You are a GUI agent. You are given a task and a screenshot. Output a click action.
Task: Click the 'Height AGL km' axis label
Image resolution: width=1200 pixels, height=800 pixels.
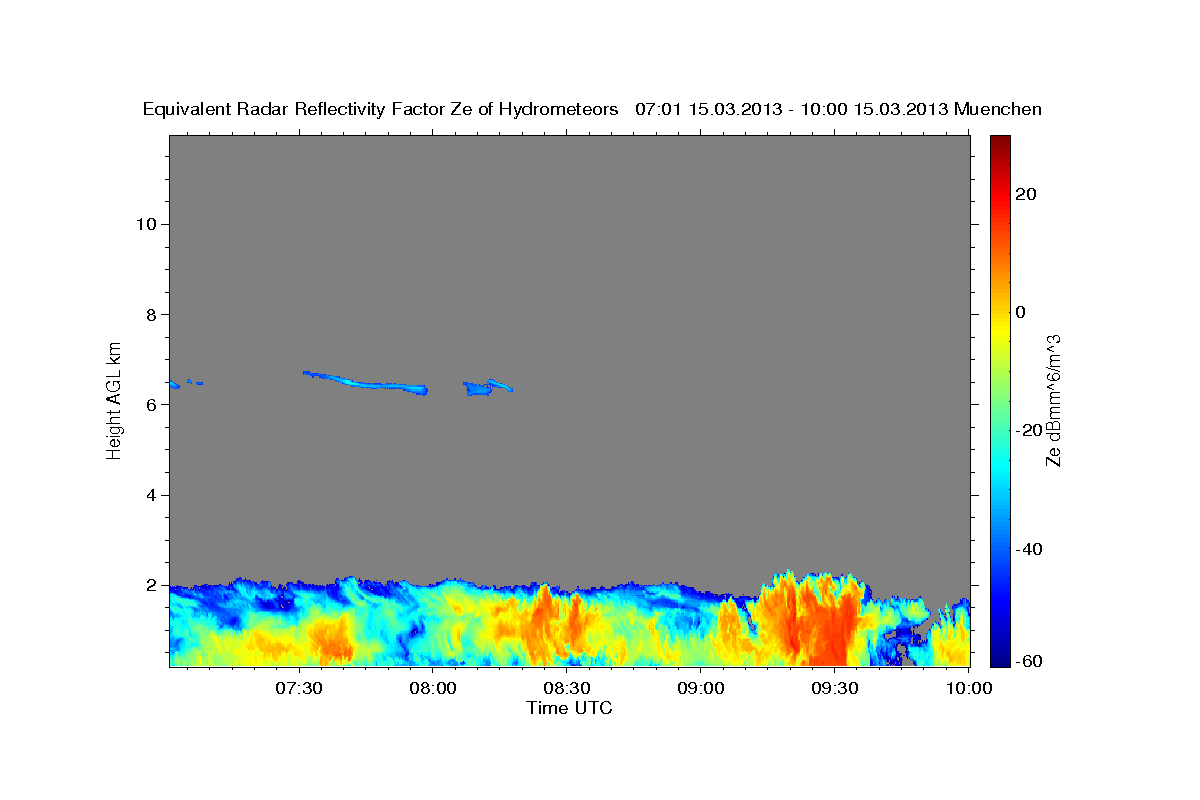pyautogui.click(x=114, y=399)
